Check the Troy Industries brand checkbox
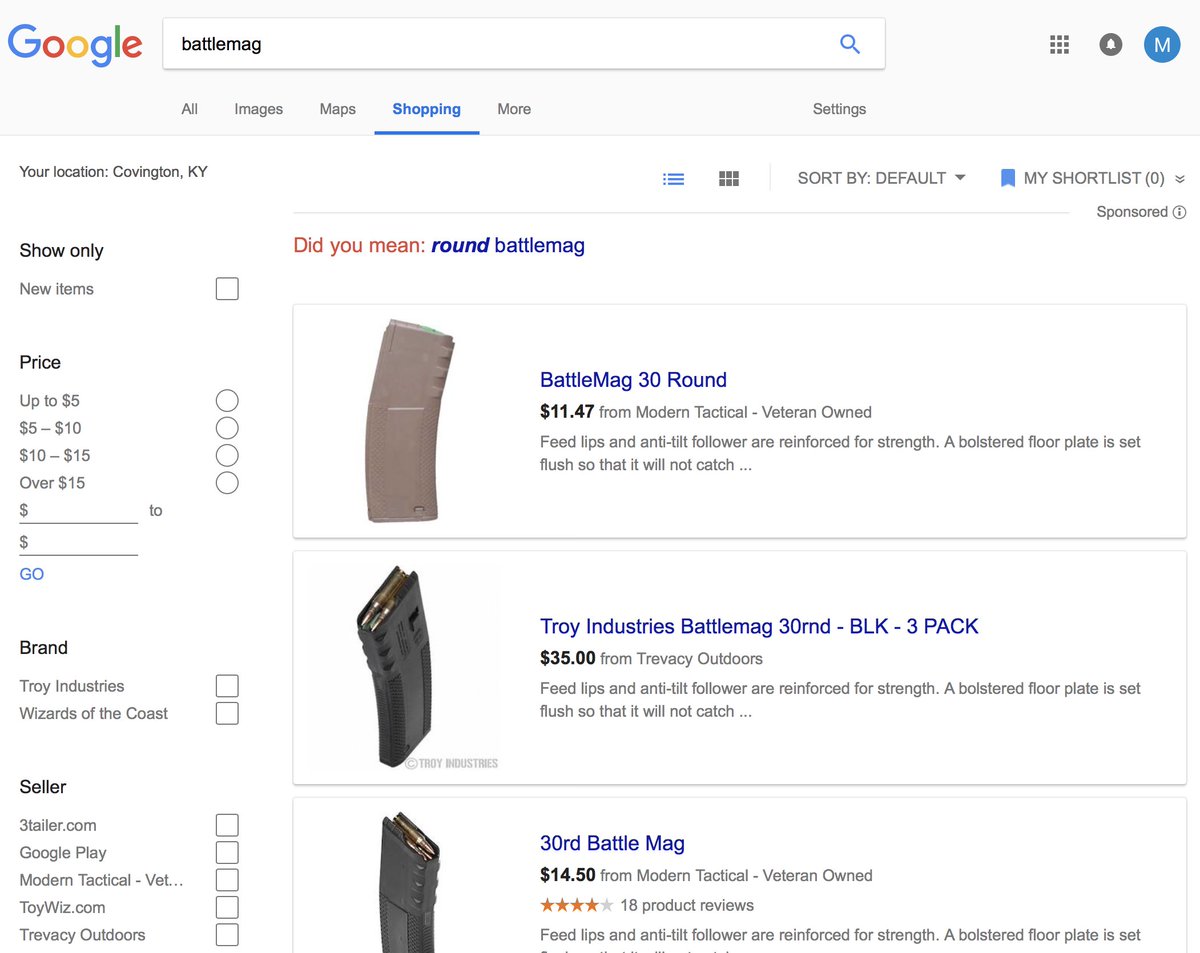 227,686
